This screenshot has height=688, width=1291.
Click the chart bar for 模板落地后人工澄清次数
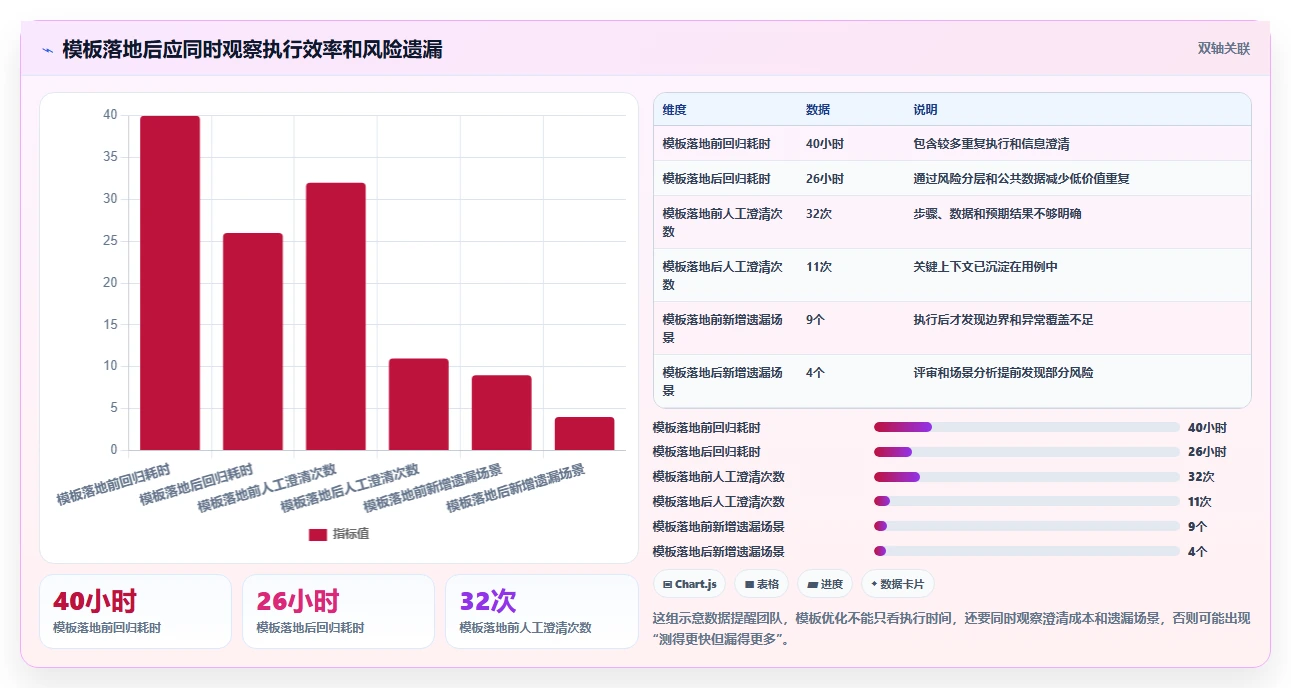[x=419, y=404]
